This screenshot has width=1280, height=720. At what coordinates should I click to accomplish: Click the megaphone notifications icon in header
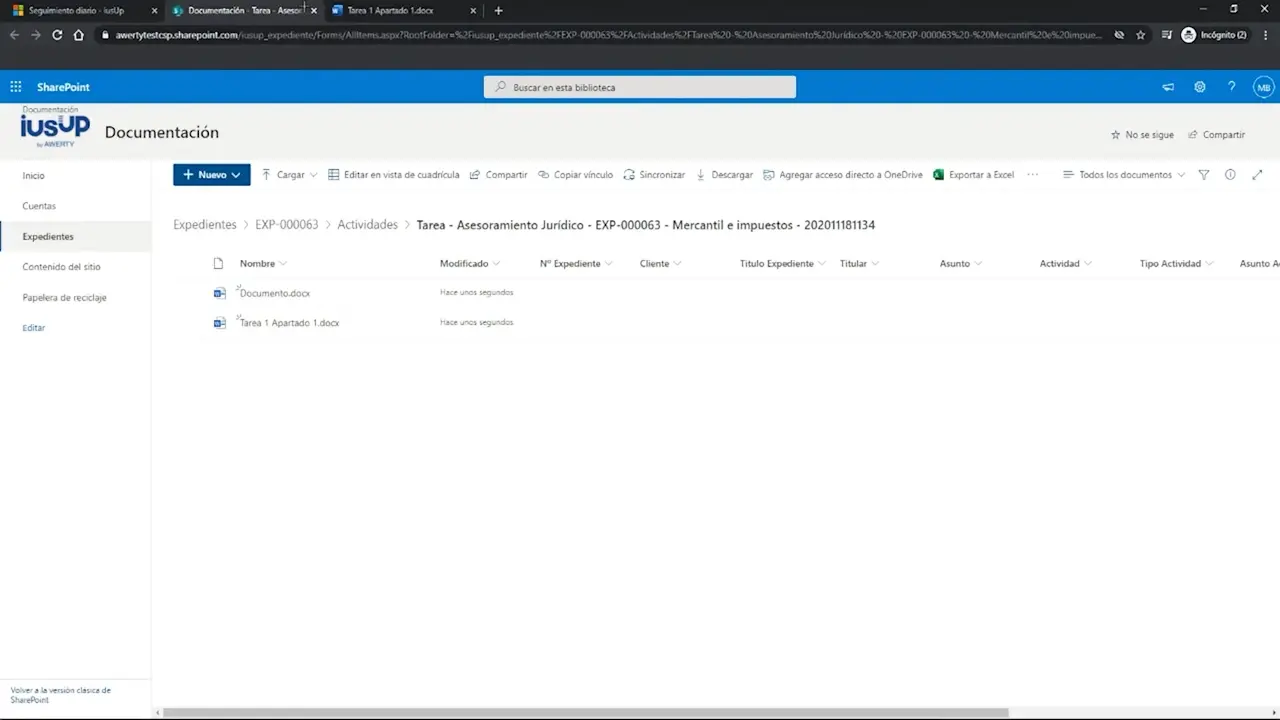click(1167, 87)
